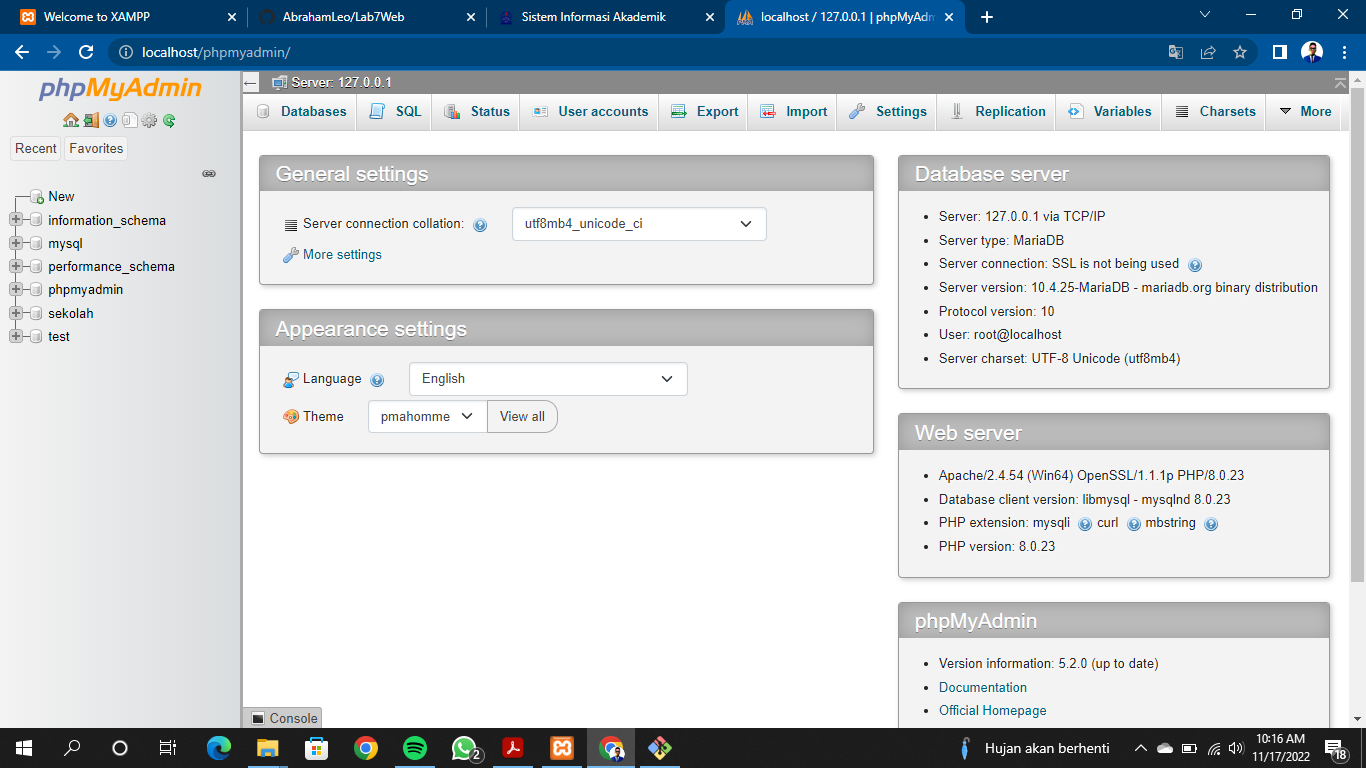Open the Documentation link
Image resolution: width=1366 pixels, height=768 pixels.
click(x=983, y=687)
